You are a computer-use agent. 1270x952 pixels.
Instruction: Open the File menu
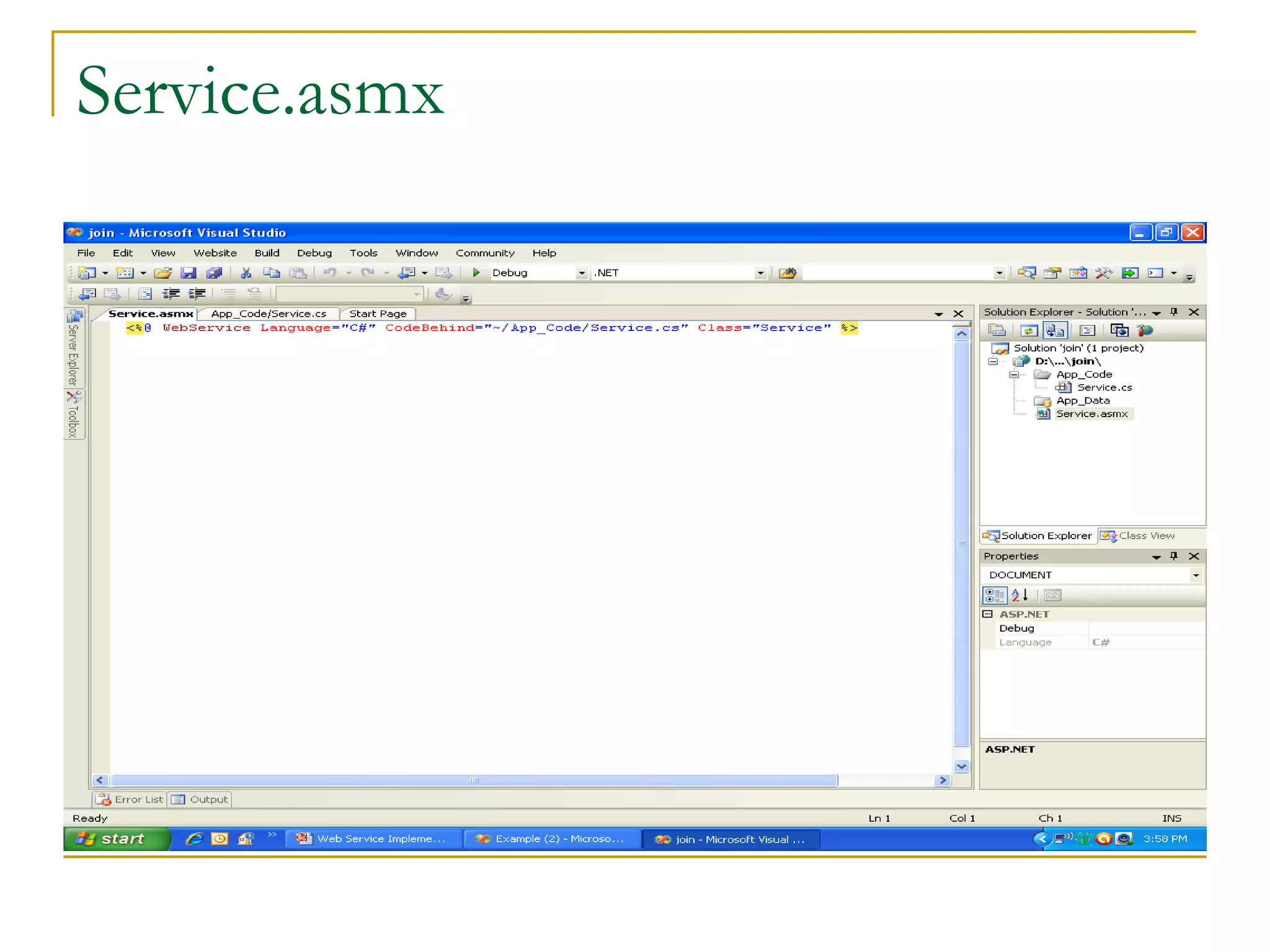[86, 253]
